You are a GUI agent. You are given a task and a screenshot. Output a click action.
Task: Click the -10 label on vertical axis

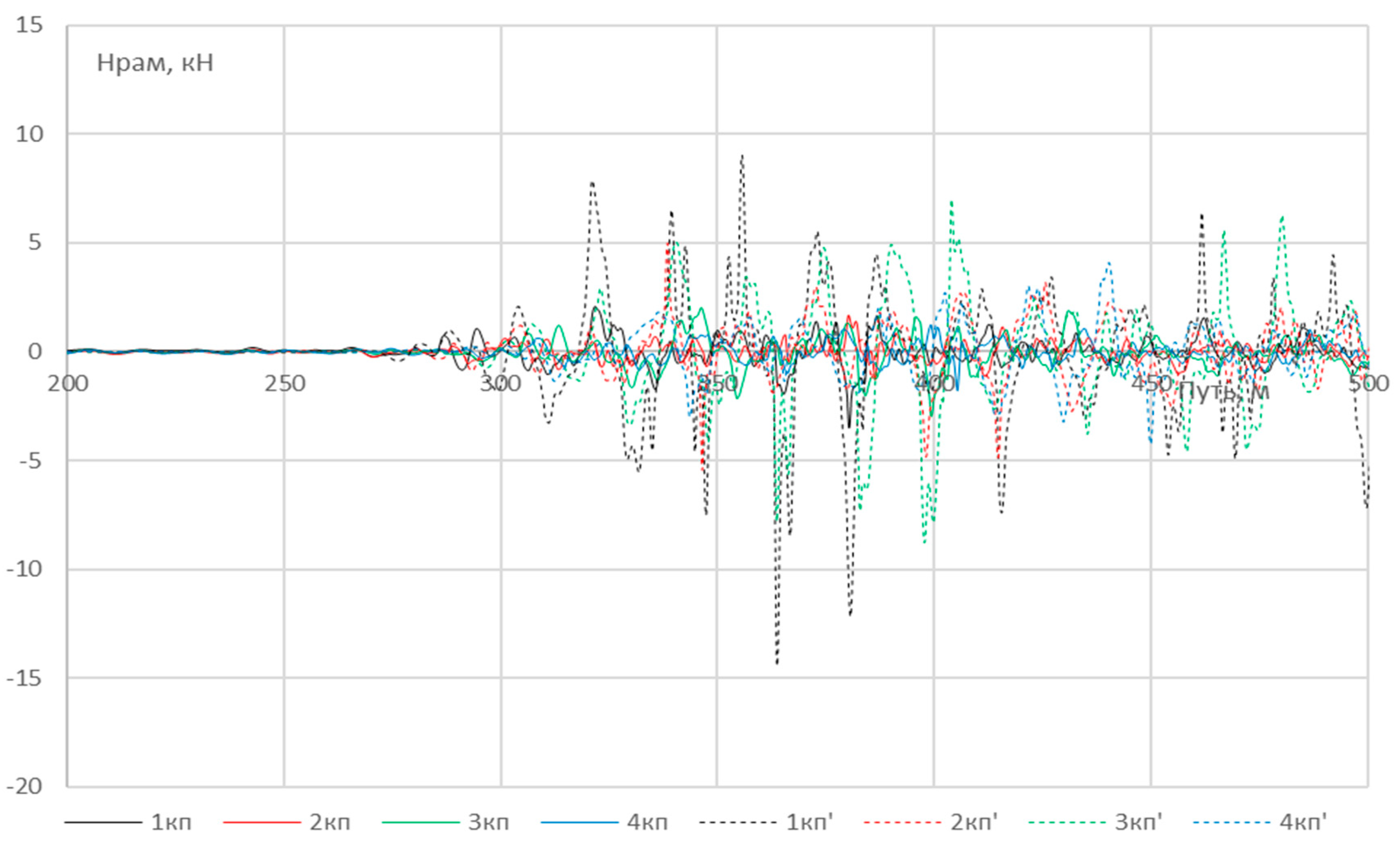tap(24, 569)
